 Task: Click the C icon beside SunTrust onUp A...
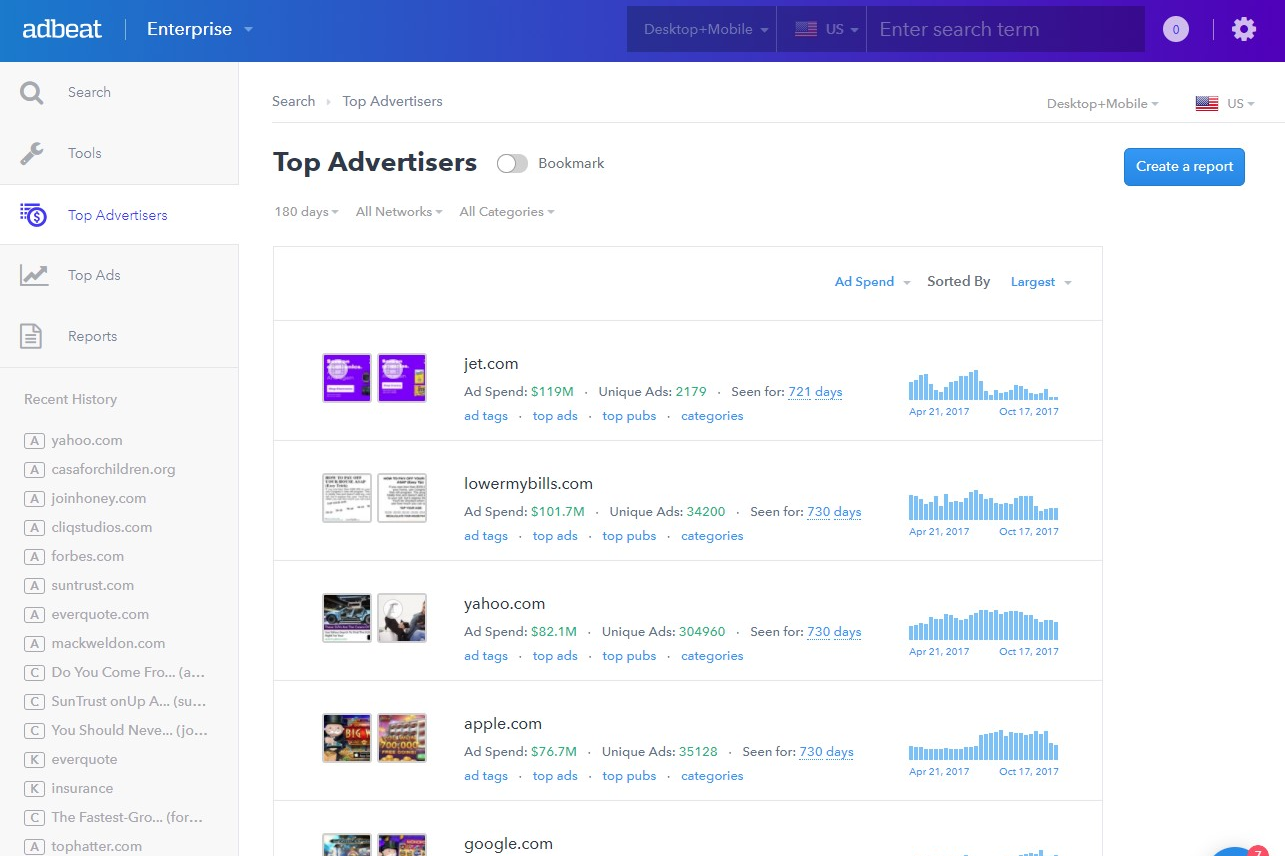coord(34,702)
